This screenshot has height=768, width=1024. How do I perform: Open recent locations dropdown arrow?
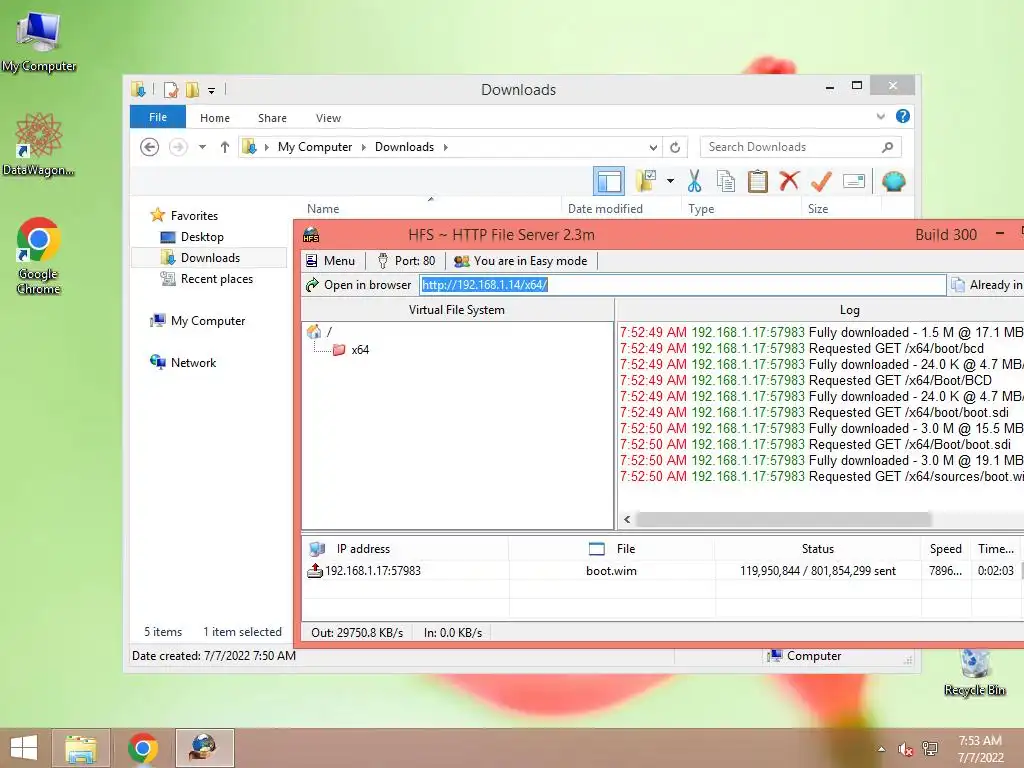202,147
